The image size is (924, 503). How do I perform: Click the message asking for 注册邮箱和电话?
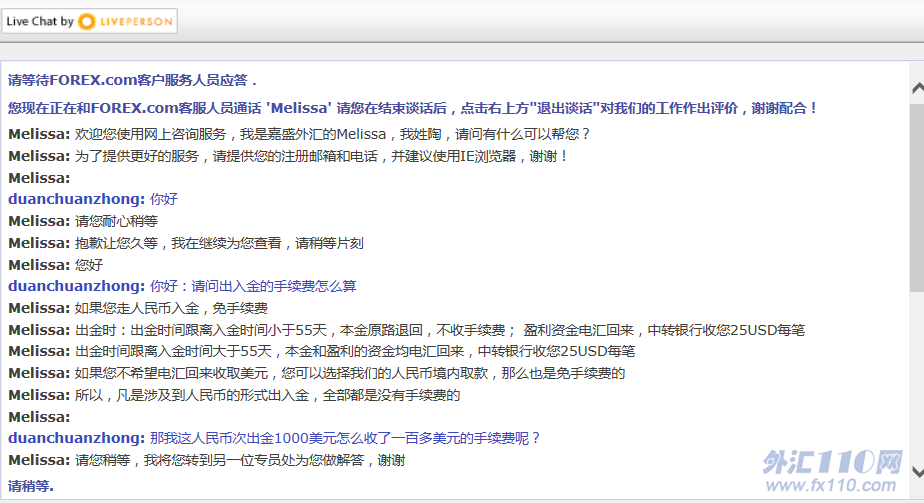pyautogui.click(x=288, y=156)
